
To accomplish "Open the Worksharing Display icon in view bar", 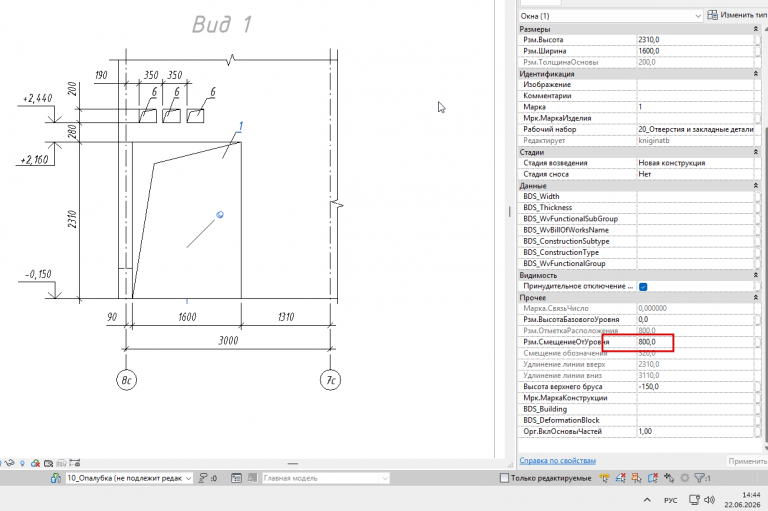I will pyautogui.click(x=35, y=463).
